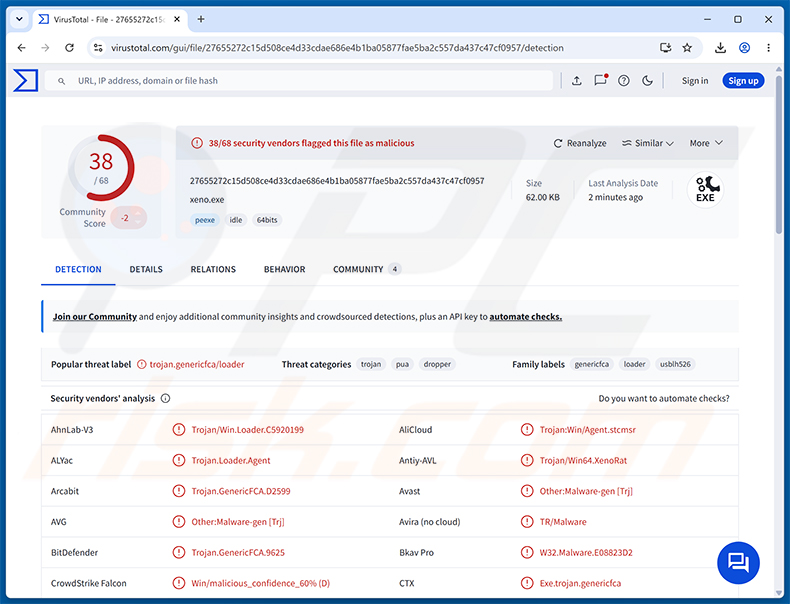790x604 pixels.
Task: Expand the Similar dropdown
Action: (x=647, y=143)
